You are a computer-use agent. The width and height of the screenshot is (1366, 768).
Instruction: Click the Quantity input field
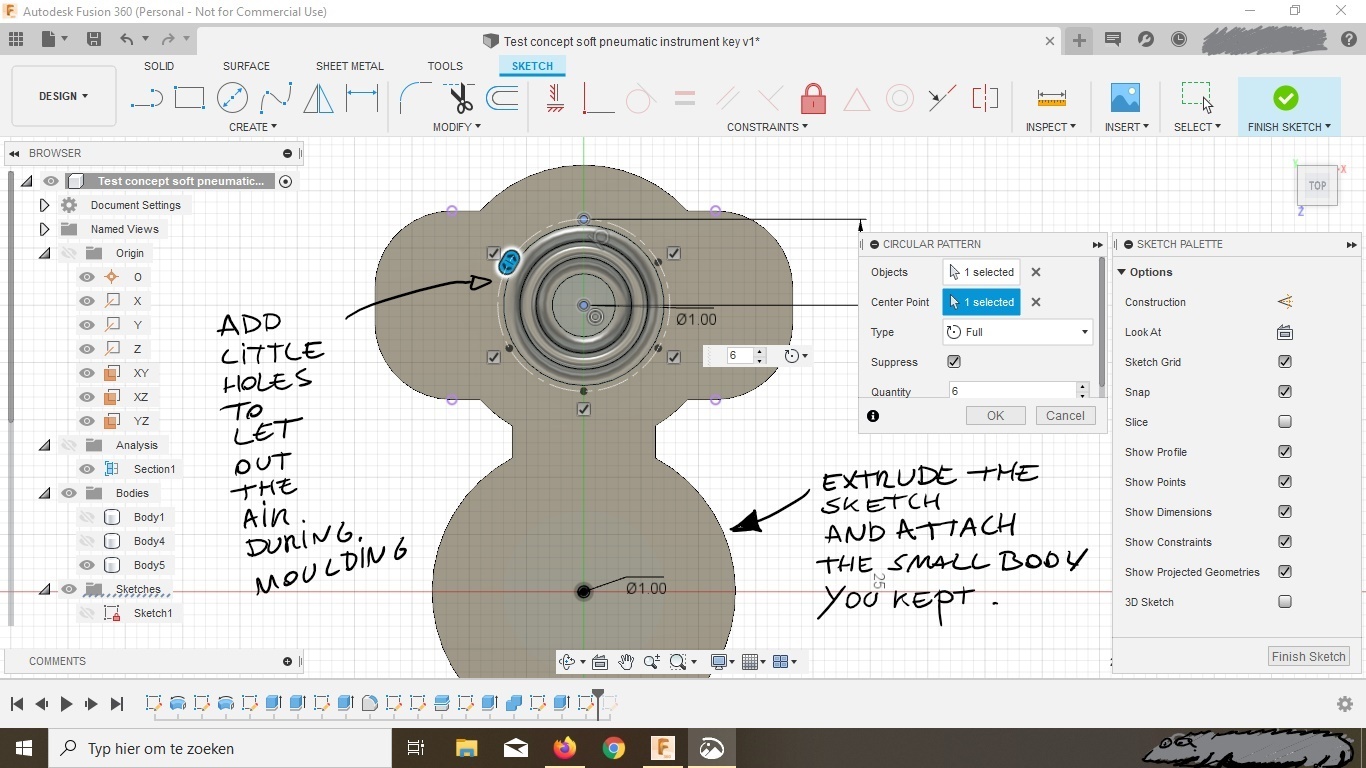pos(1014,391)
